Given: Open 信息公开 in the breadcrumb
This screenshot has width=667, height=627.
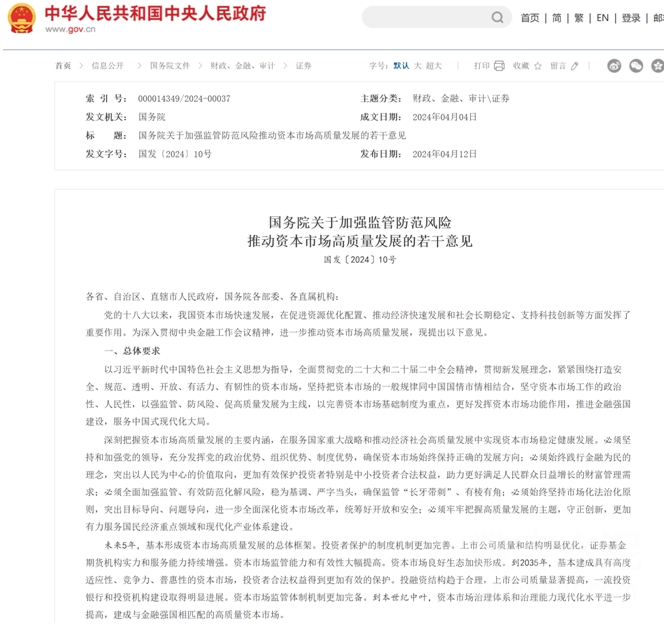Looking at the screenshot, I should (x=108, y=66).
